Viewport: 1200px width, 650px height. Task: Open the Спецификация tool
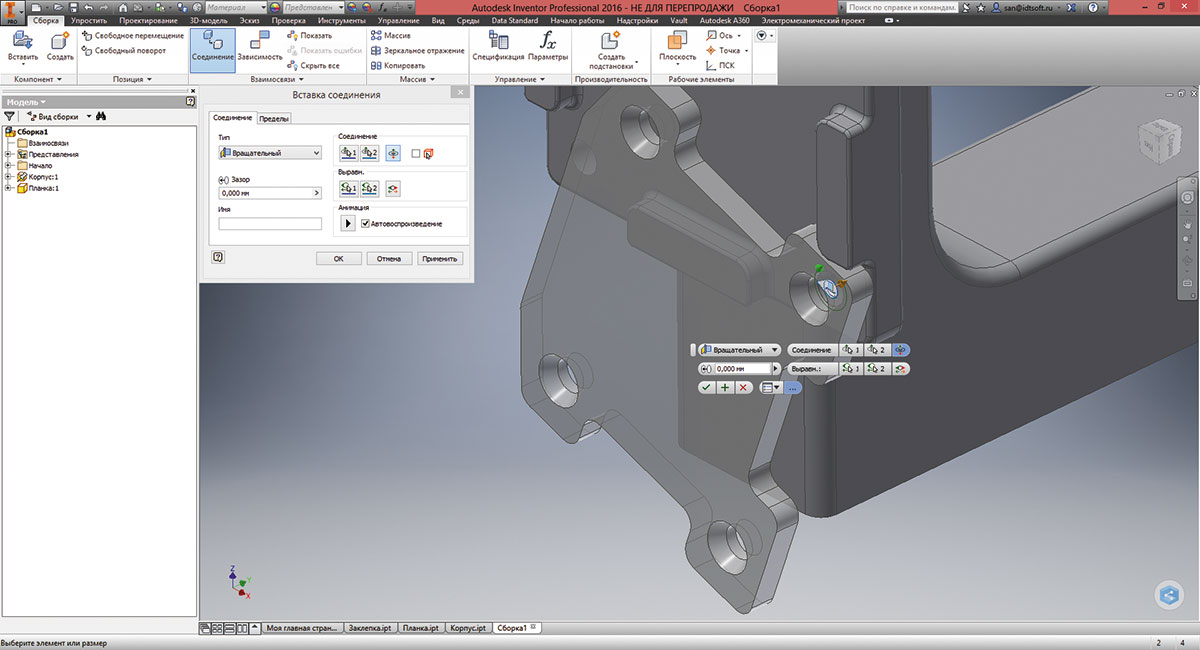coord(498,46)
